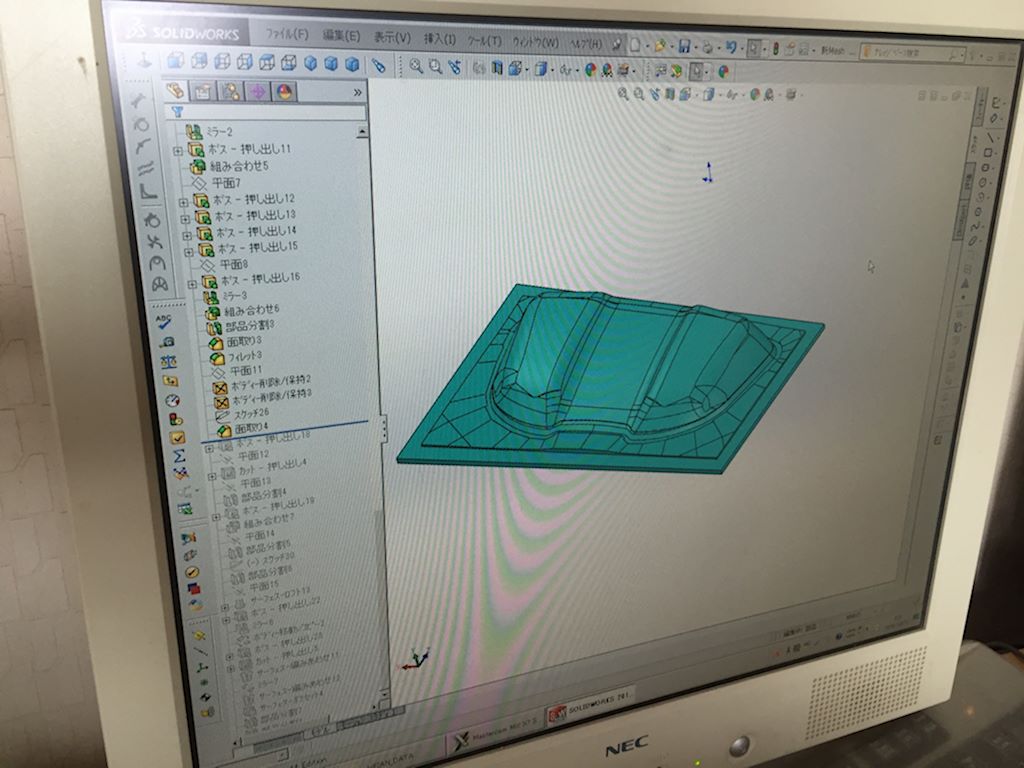The height and width of the screenshot is (768, 1024).
Task: Click the tree filter funnel field
Action: point(265,112)
